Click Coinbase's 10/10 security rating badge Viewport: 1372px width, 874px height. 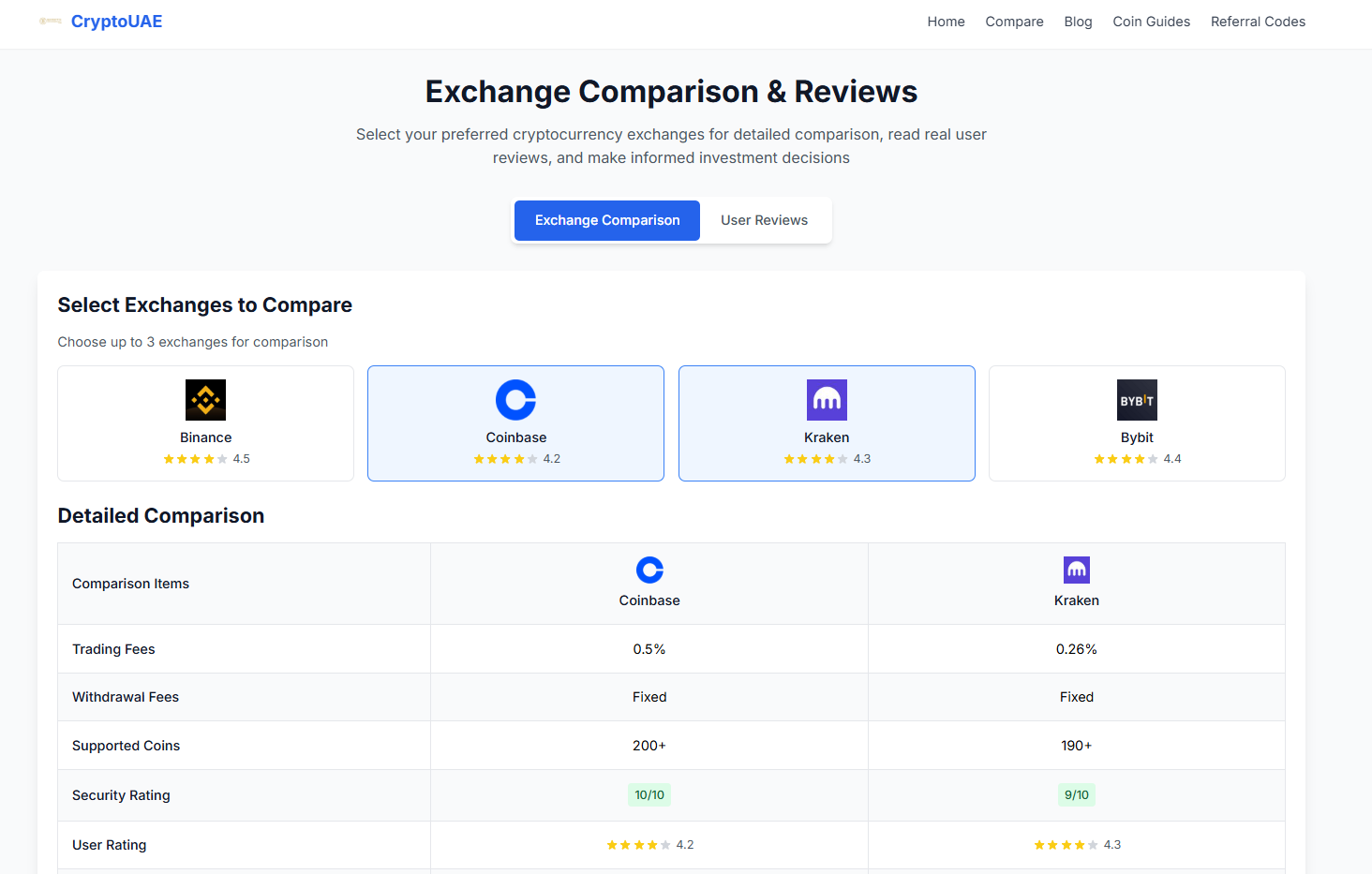649,794
